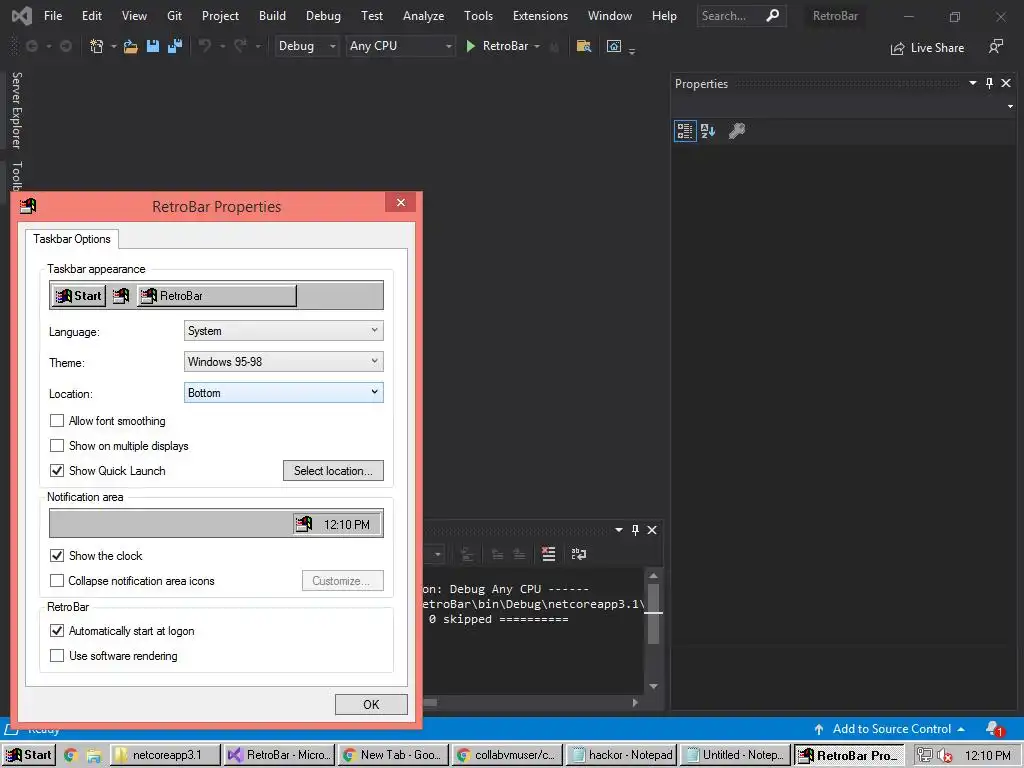Switch to netcoreapp3.1 taskbar button

165,756
